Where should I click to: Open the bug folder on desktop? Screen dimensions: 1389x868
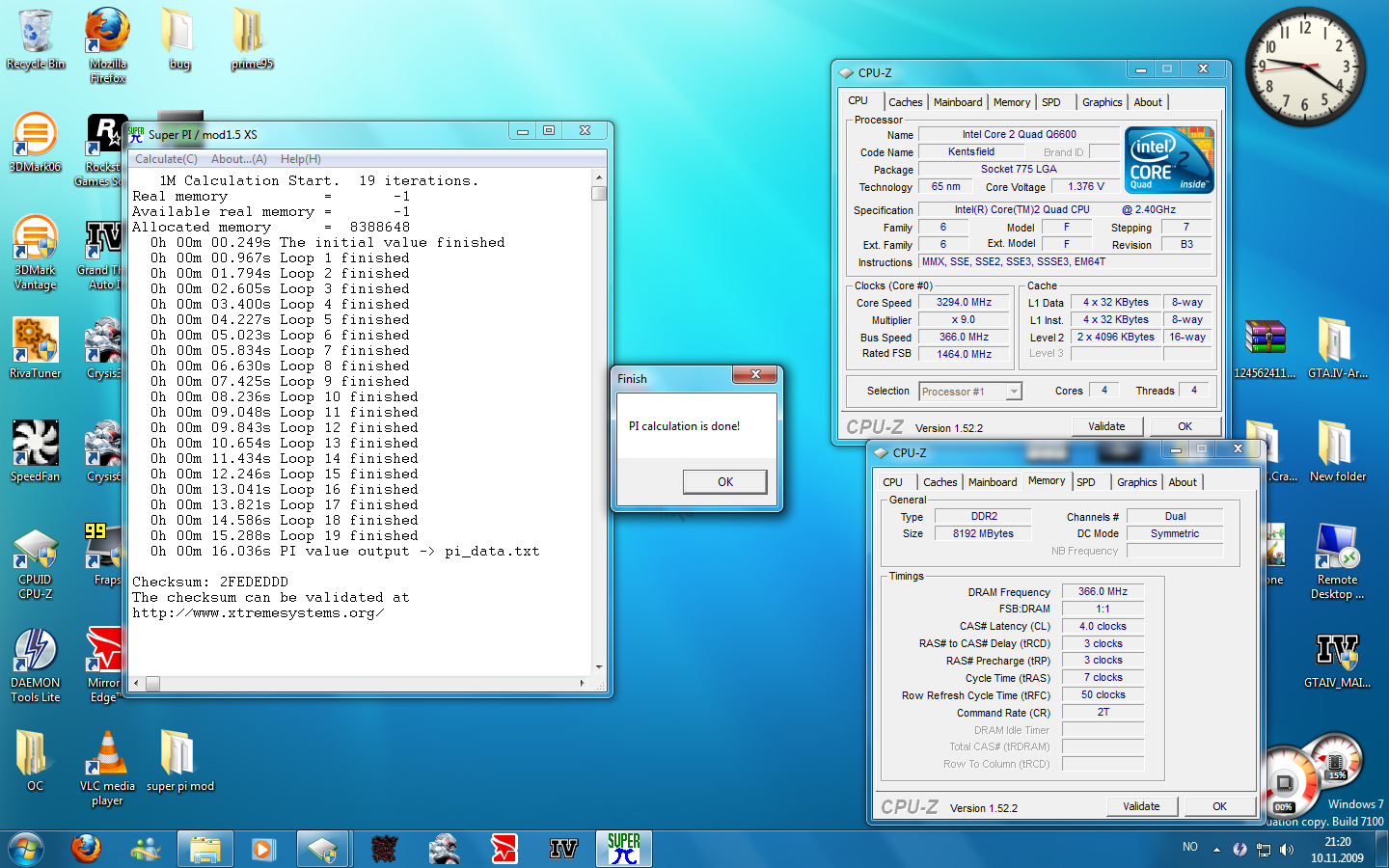(x=179, y=39)
